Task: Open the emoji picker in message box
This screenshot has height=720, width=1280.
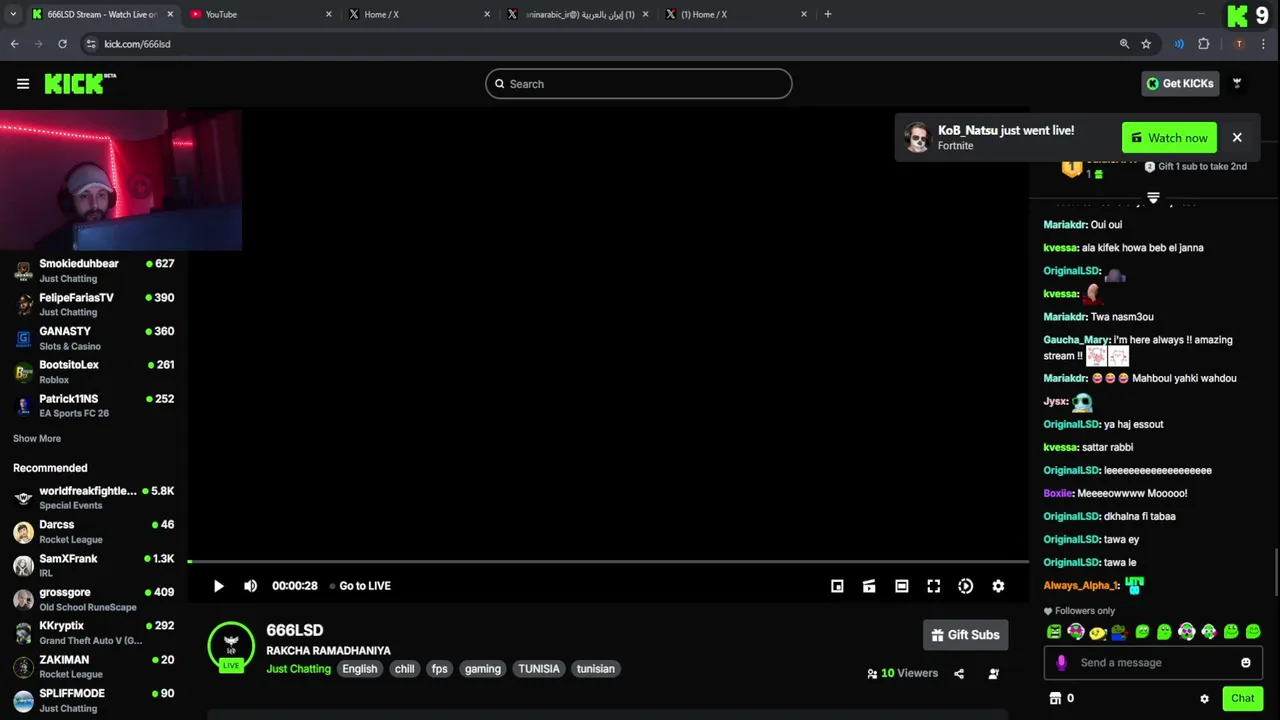Action: click(x=1245, y=662)
